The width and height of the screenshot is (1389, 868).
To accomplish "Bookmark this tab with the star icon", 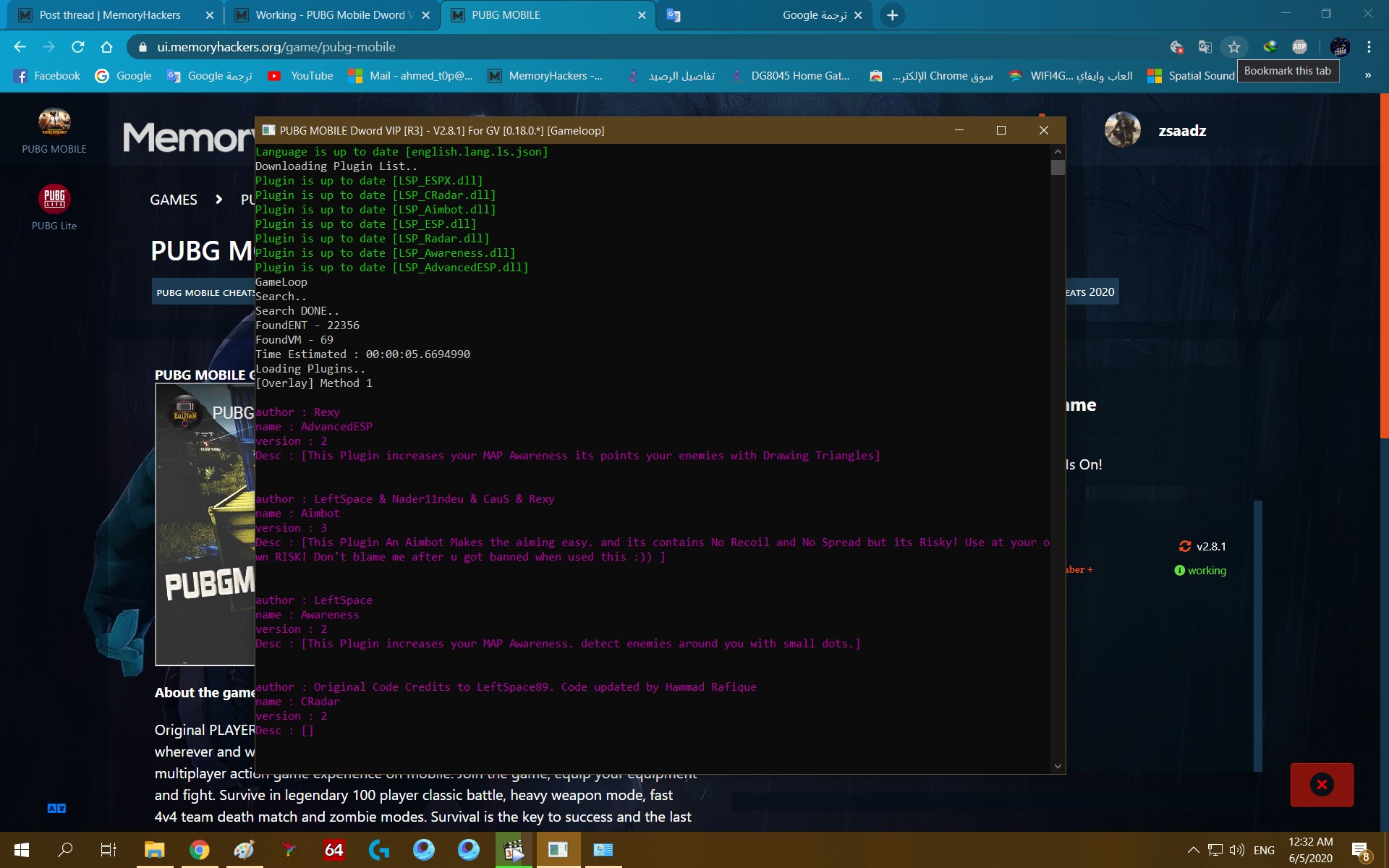I will point(1234,47).
